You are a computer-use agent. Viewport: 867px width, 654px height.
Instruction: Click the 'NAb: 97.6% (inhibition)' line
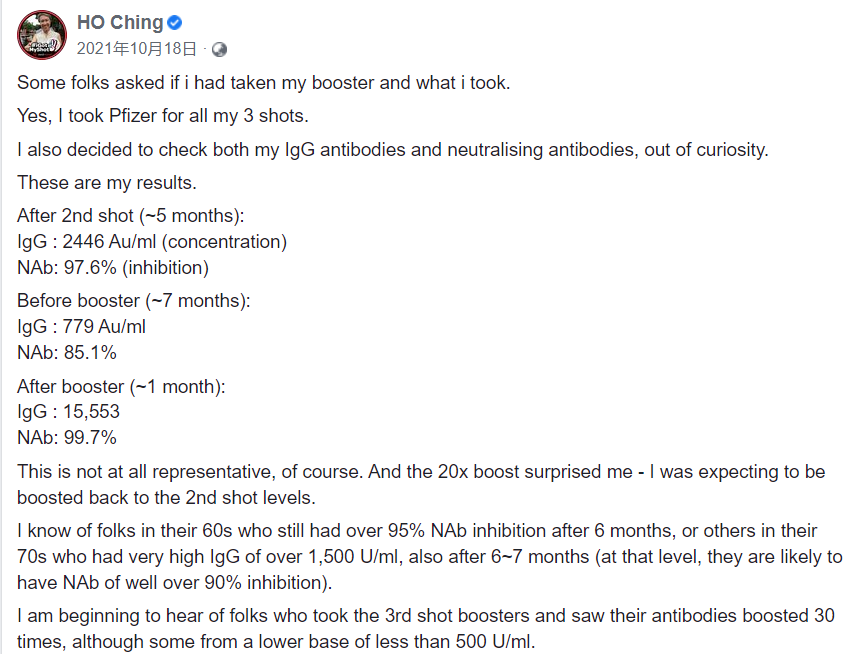click(x=113, y=268)
